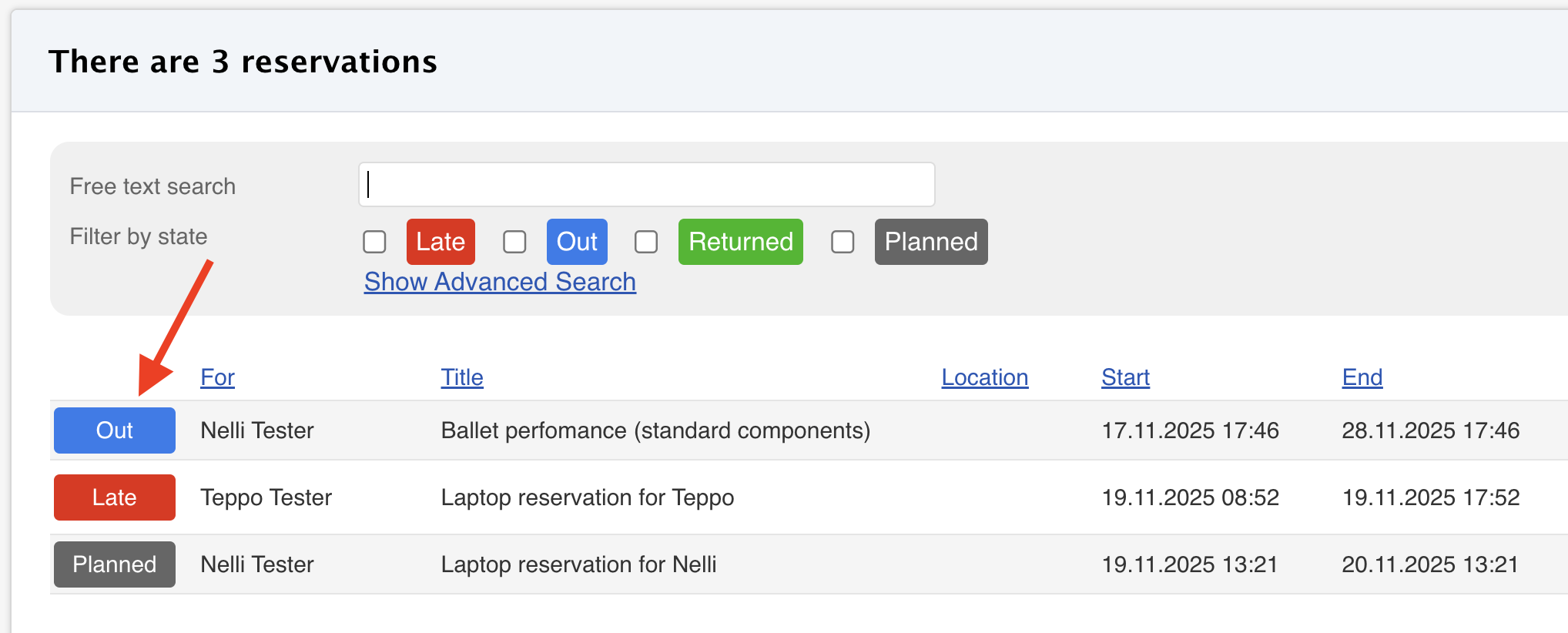The width and height of the screenshot is (1568, 633).
Task: Sort reservations by Location column header
Action: coord(984,377)
